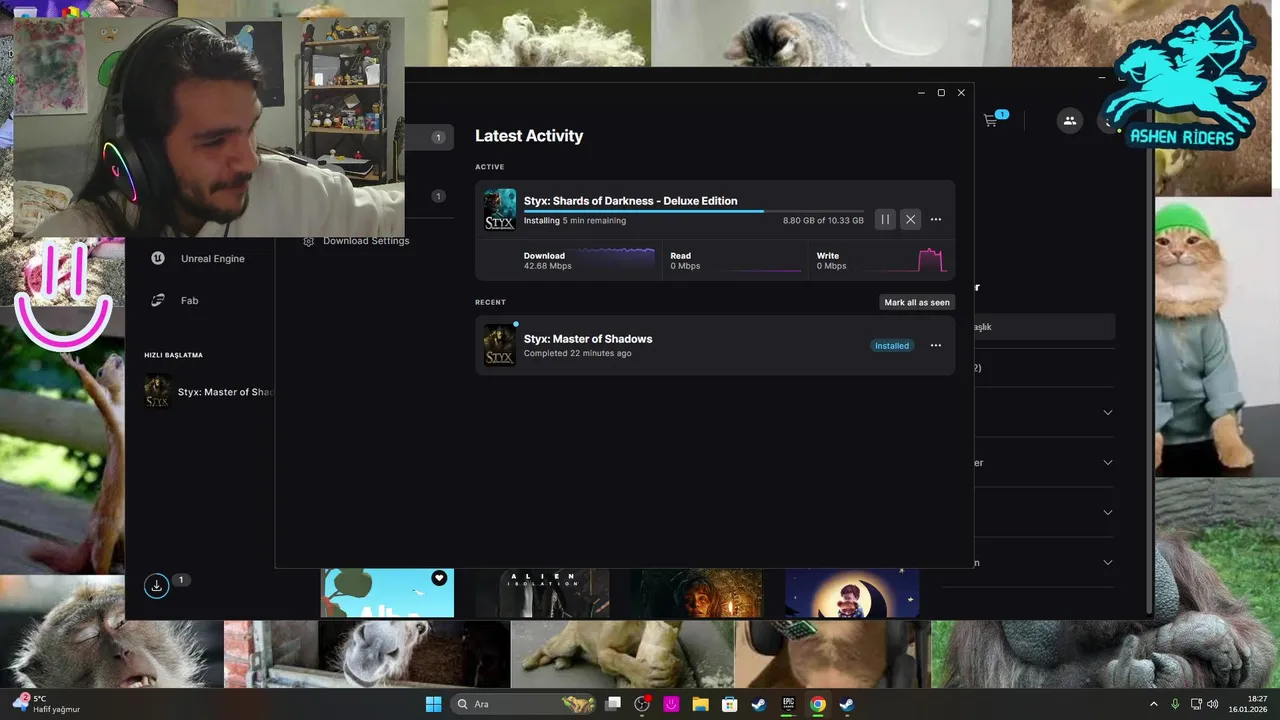Image resolution: width=1280 pixels, height=720 pixels.
Task: Click the installation progress bar
Action: [x=694, y=211]
